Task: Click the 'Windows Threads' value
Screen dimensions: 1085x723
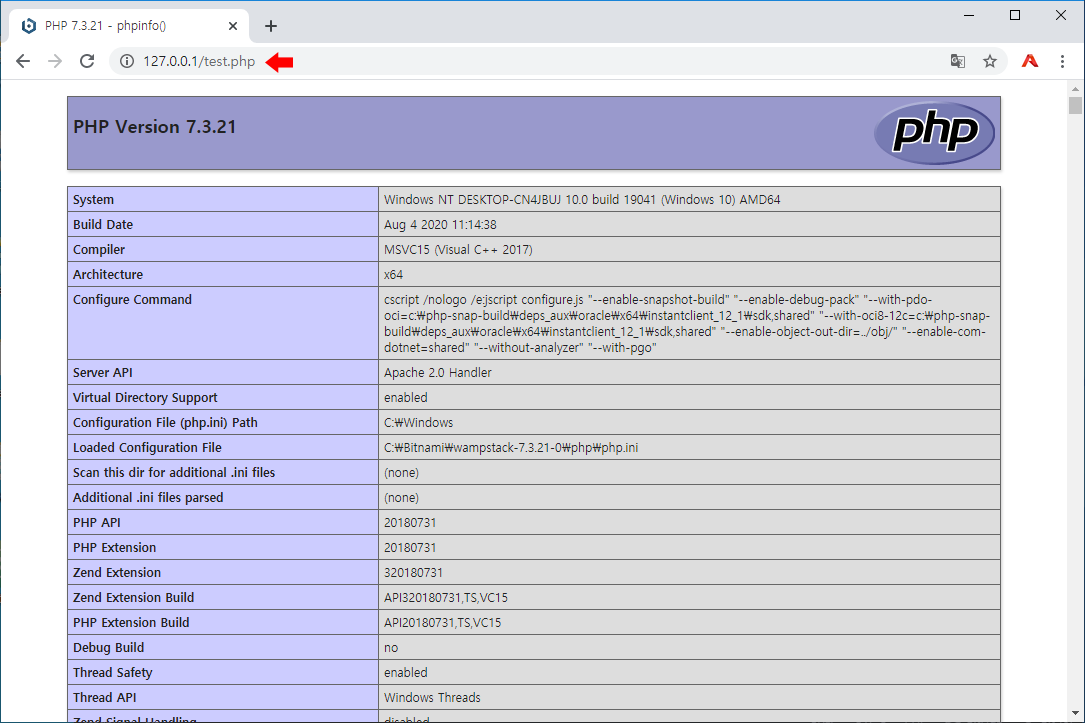Action: tap(432, 697)
